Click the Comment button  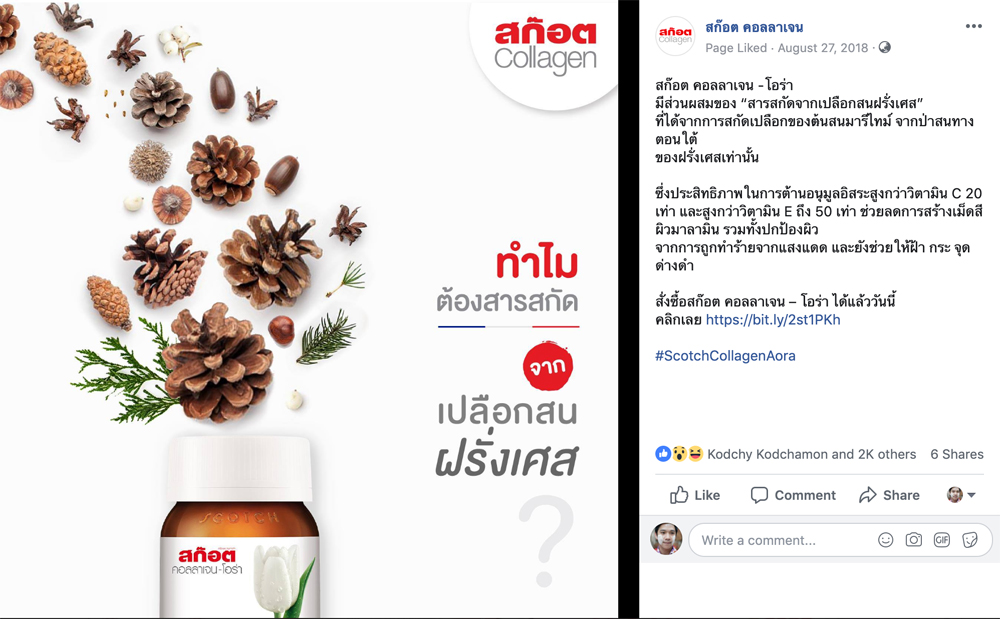pos(793,495)
